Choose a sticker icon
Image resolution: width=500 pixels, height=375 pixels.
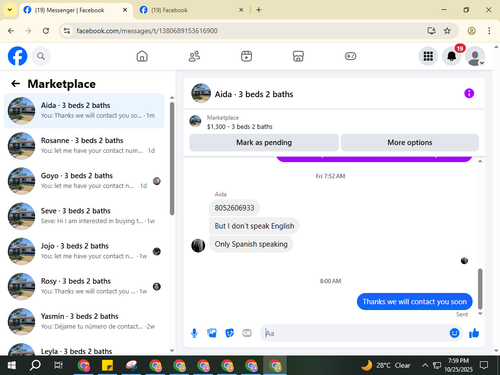[229, 333]
